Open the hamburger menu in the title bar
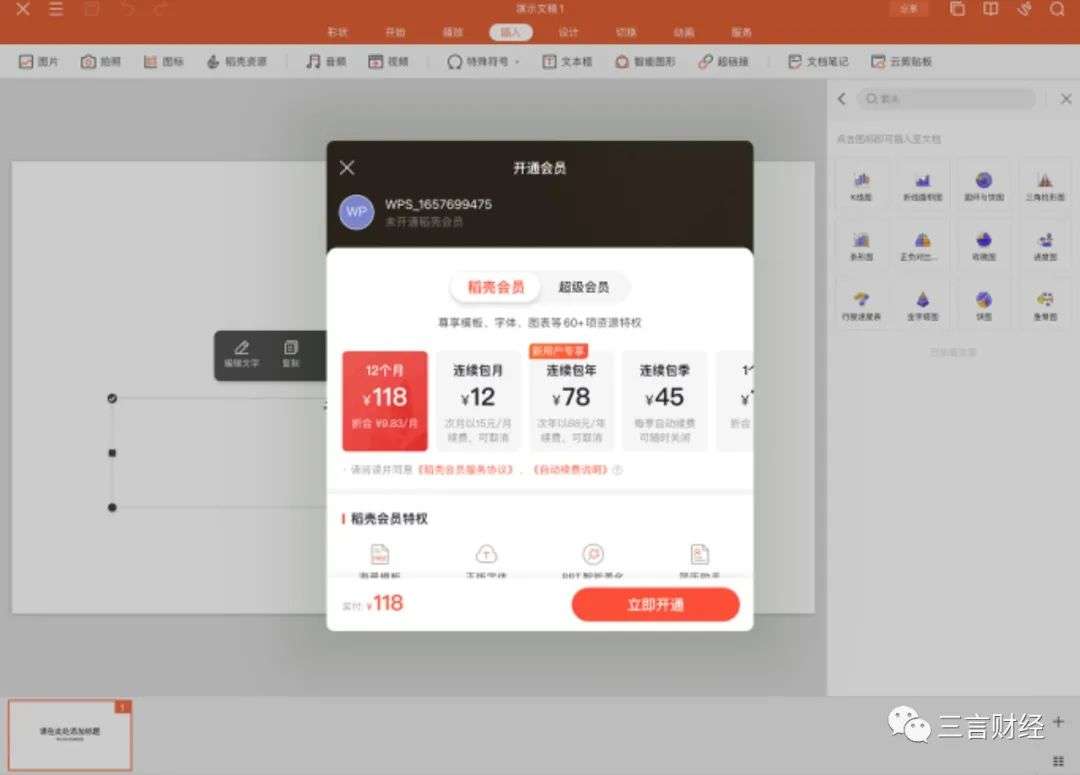This screenshot has width=1080, height=775. pos(56,9)
